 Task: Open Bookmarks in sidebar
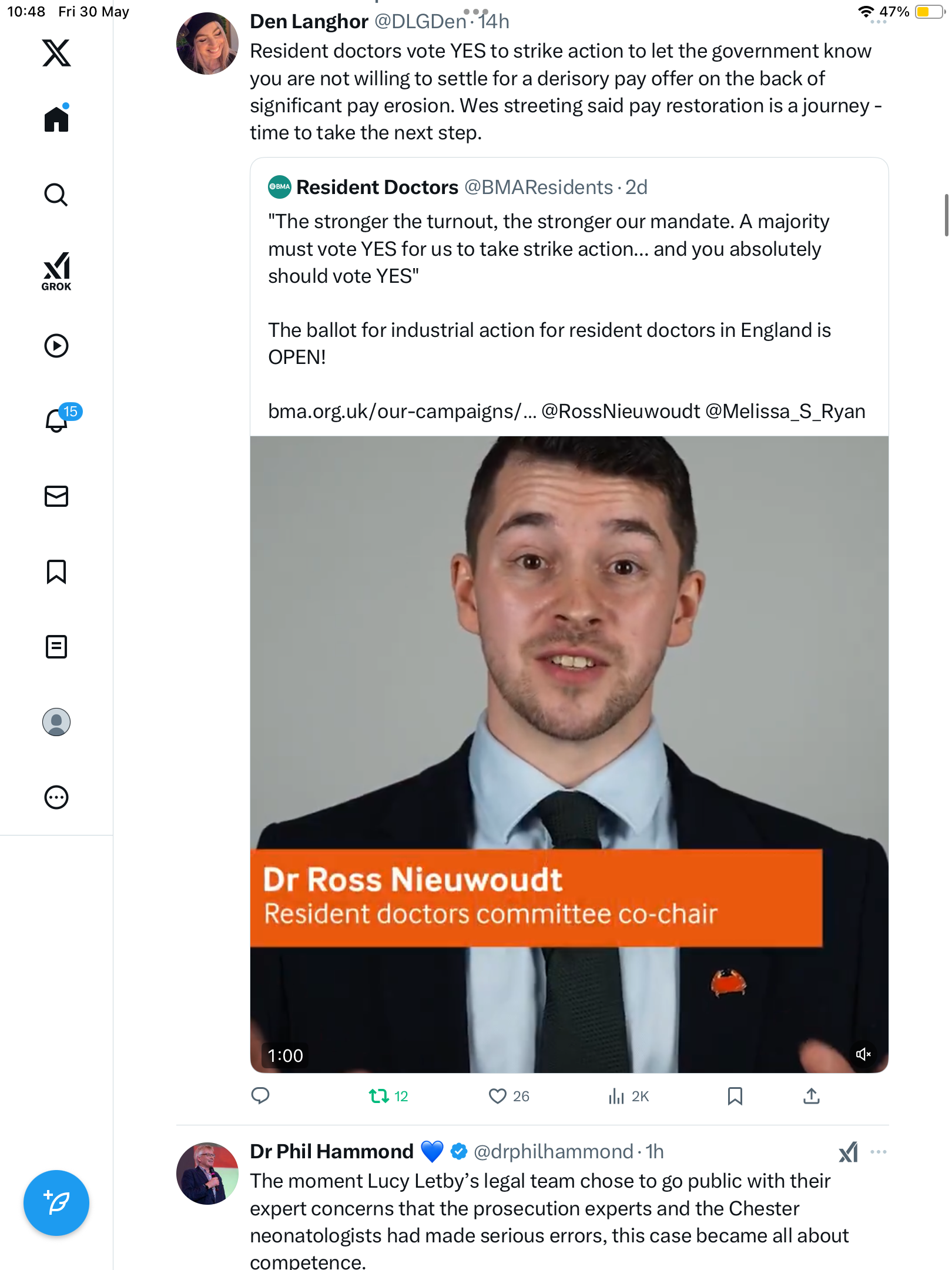(x=56, y=571)
